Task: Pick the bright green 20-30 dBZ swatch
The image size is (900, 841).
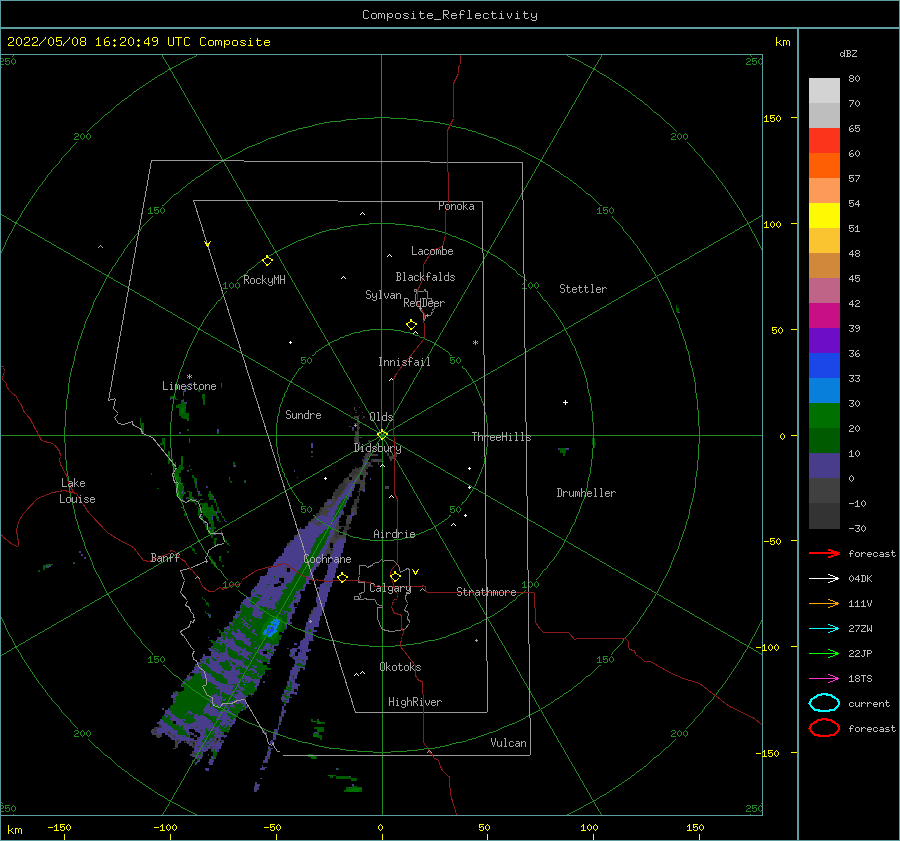Action: (x=824, y=416)
